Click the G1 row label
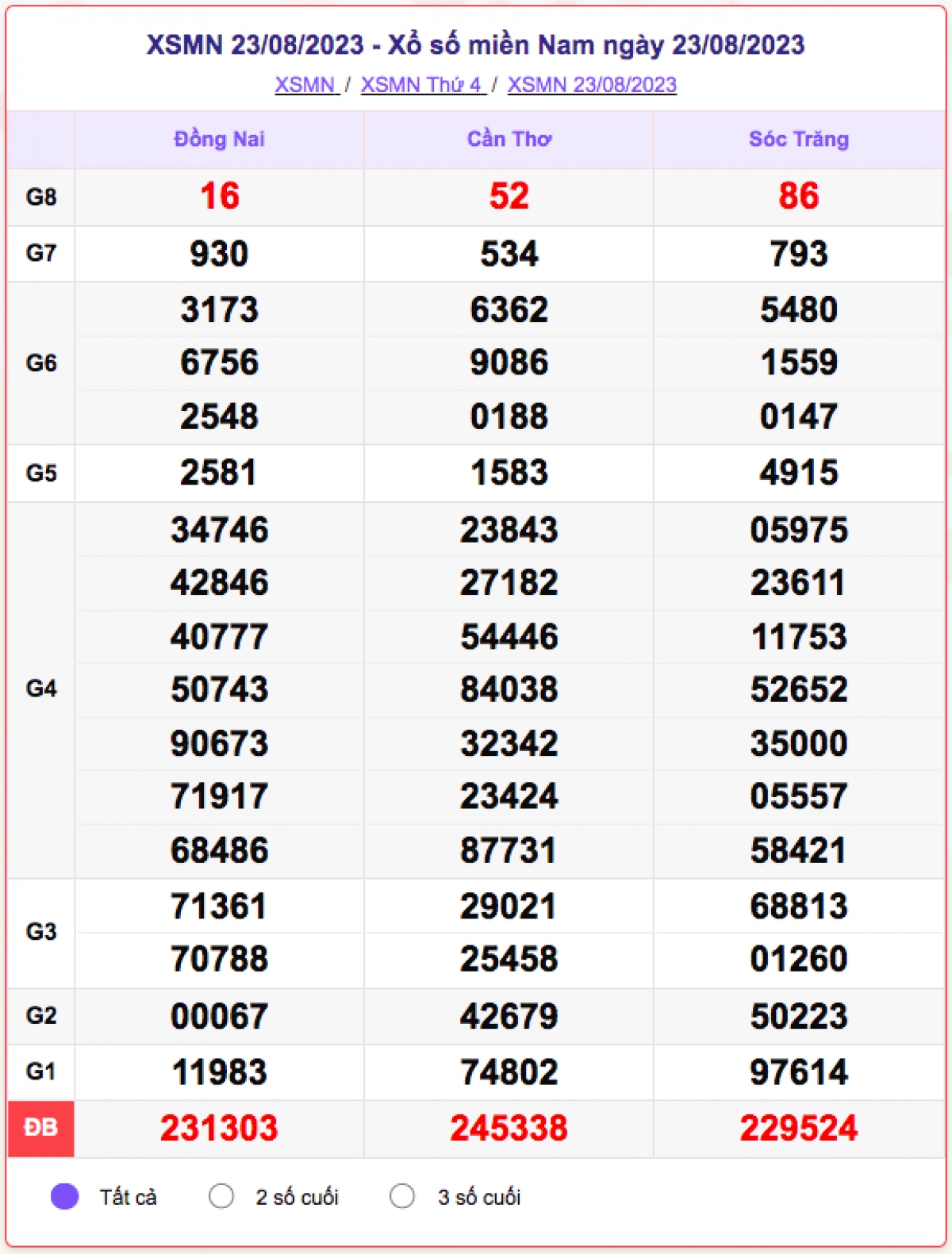The height and width of the screenshot is (1254, 952). [41, 1072]
